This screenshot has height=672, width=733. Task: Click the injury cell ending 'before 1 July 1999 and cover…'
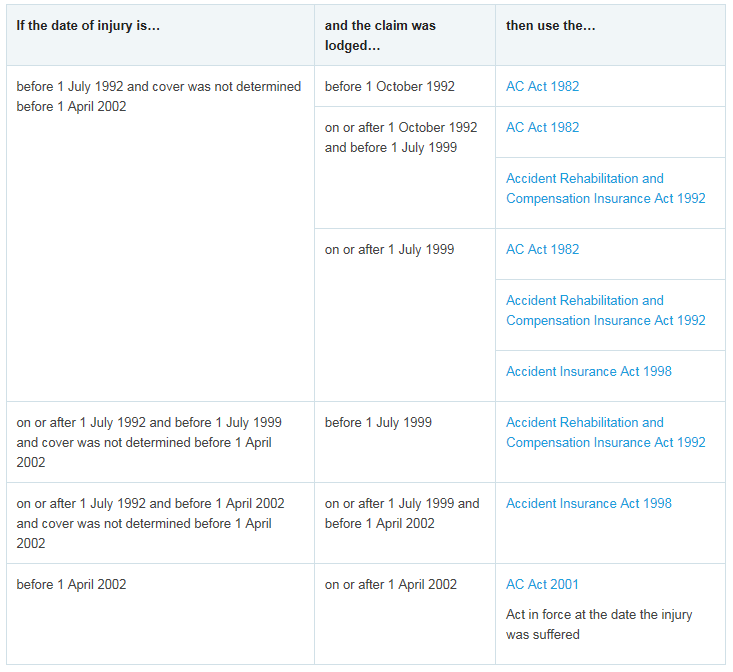(148, 443)
